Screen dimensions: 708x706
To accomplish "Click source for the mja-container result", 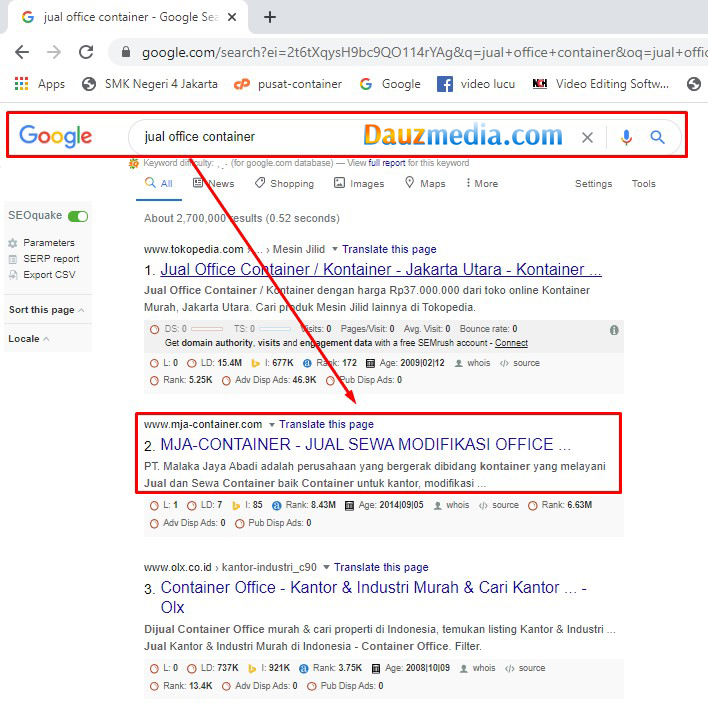I will pos(499,505).
